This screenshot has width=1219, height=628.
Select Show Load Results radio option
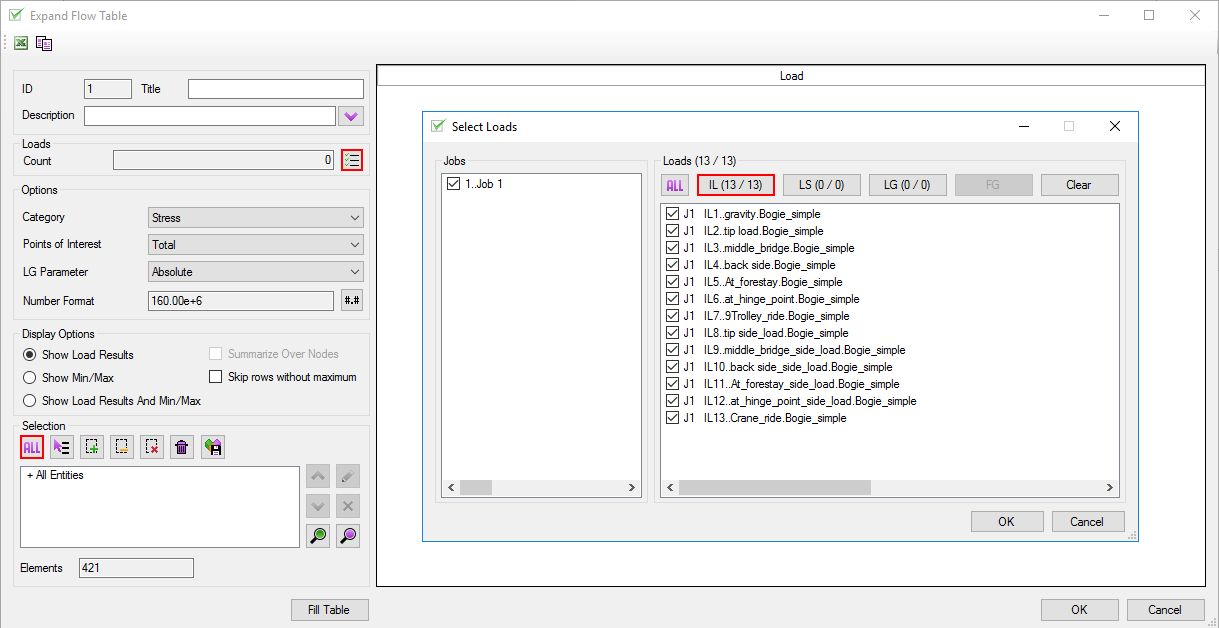pos(30,355)
